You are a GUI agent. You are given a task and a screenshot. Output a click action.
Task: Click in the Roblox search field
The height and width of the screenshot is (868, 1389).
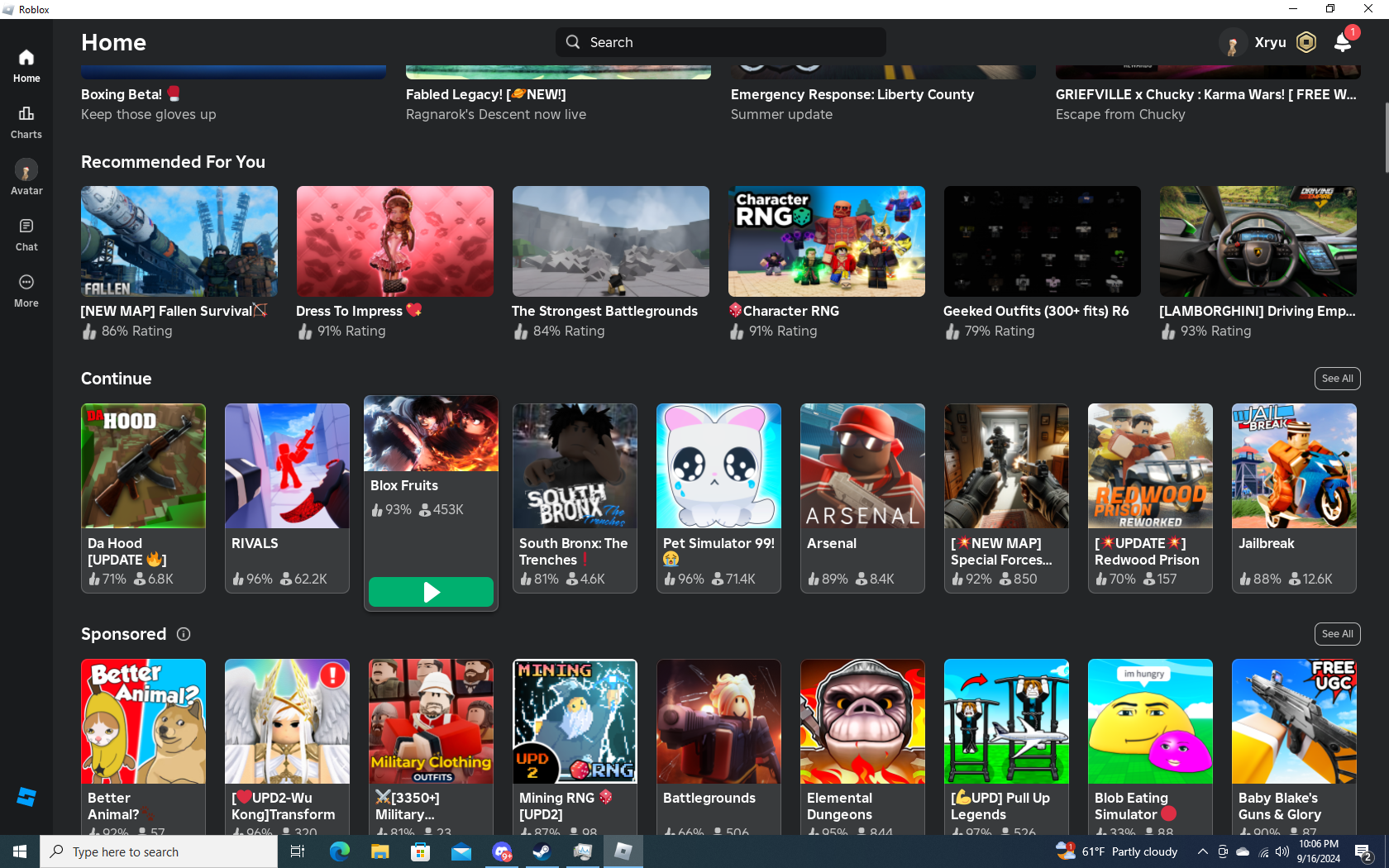click(x=721, y=42)
